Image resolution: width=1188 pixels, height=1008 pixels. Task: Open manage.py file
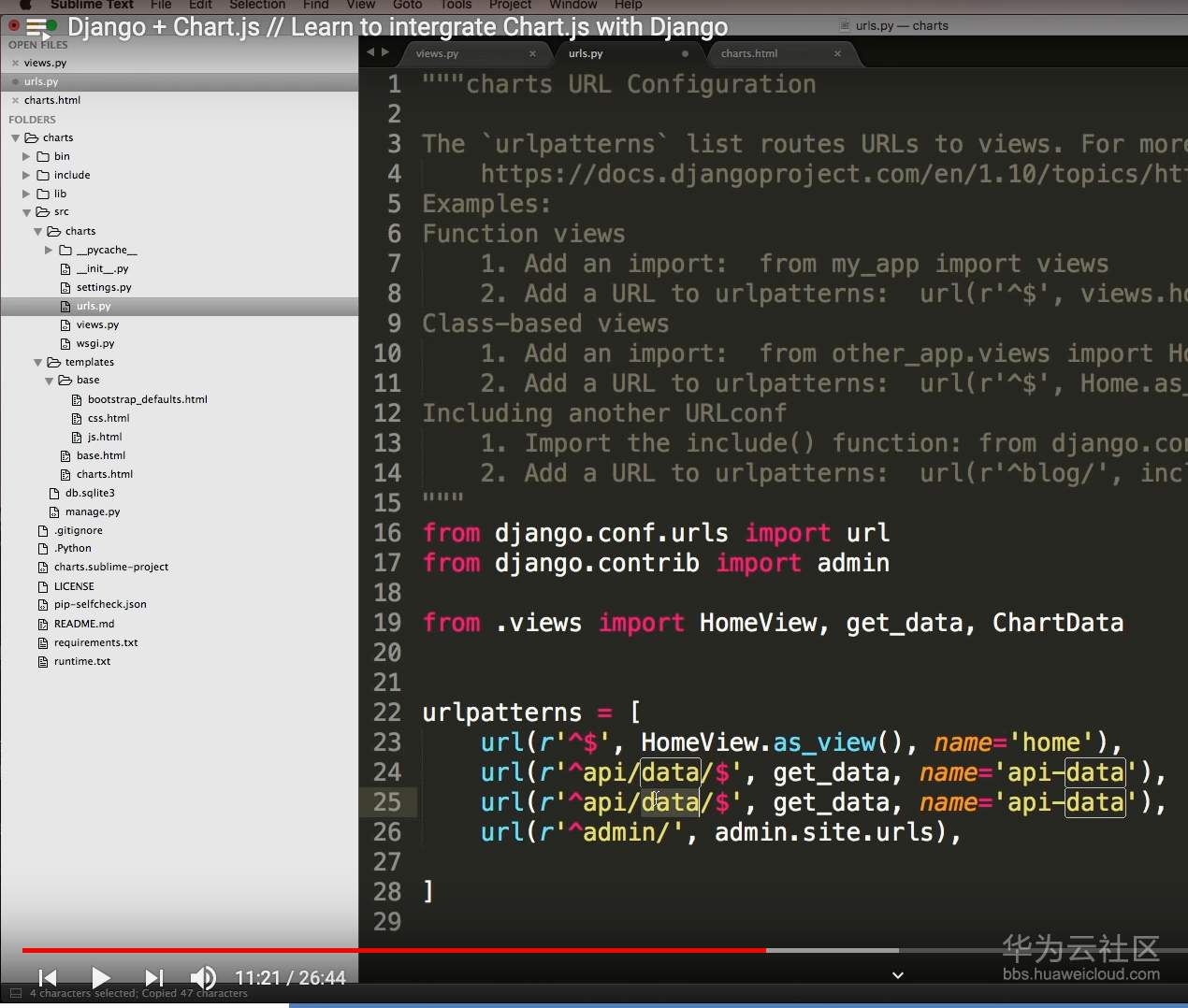click(93, 511)
